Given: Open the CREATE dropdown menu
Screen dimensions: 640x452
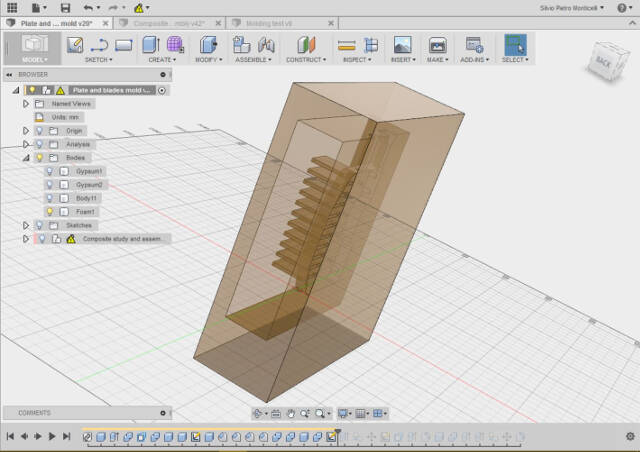Looking at the screenshot, I should [162, 60].
